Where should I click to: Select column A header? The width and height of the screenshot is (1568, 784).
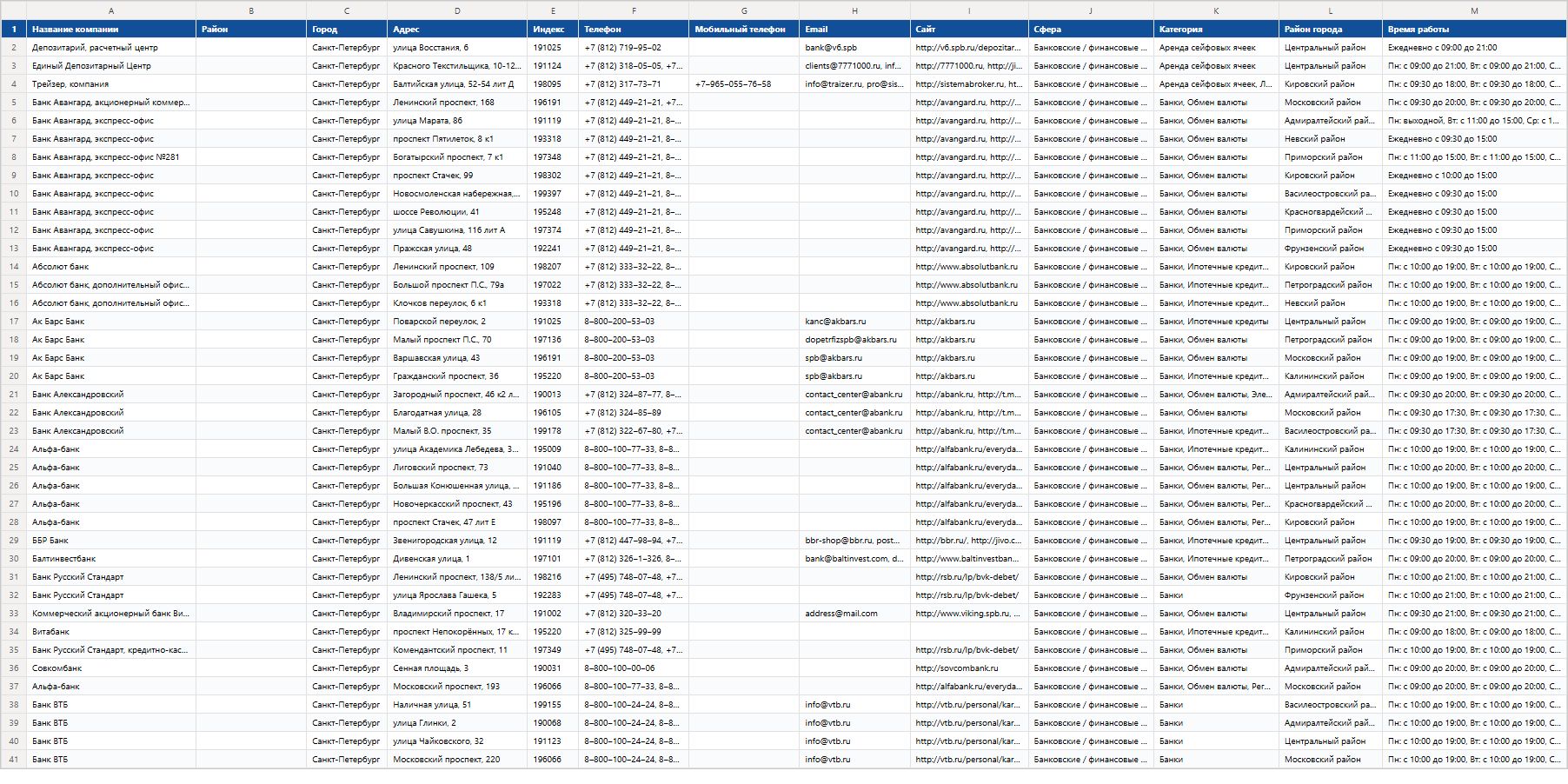(111, 10)
